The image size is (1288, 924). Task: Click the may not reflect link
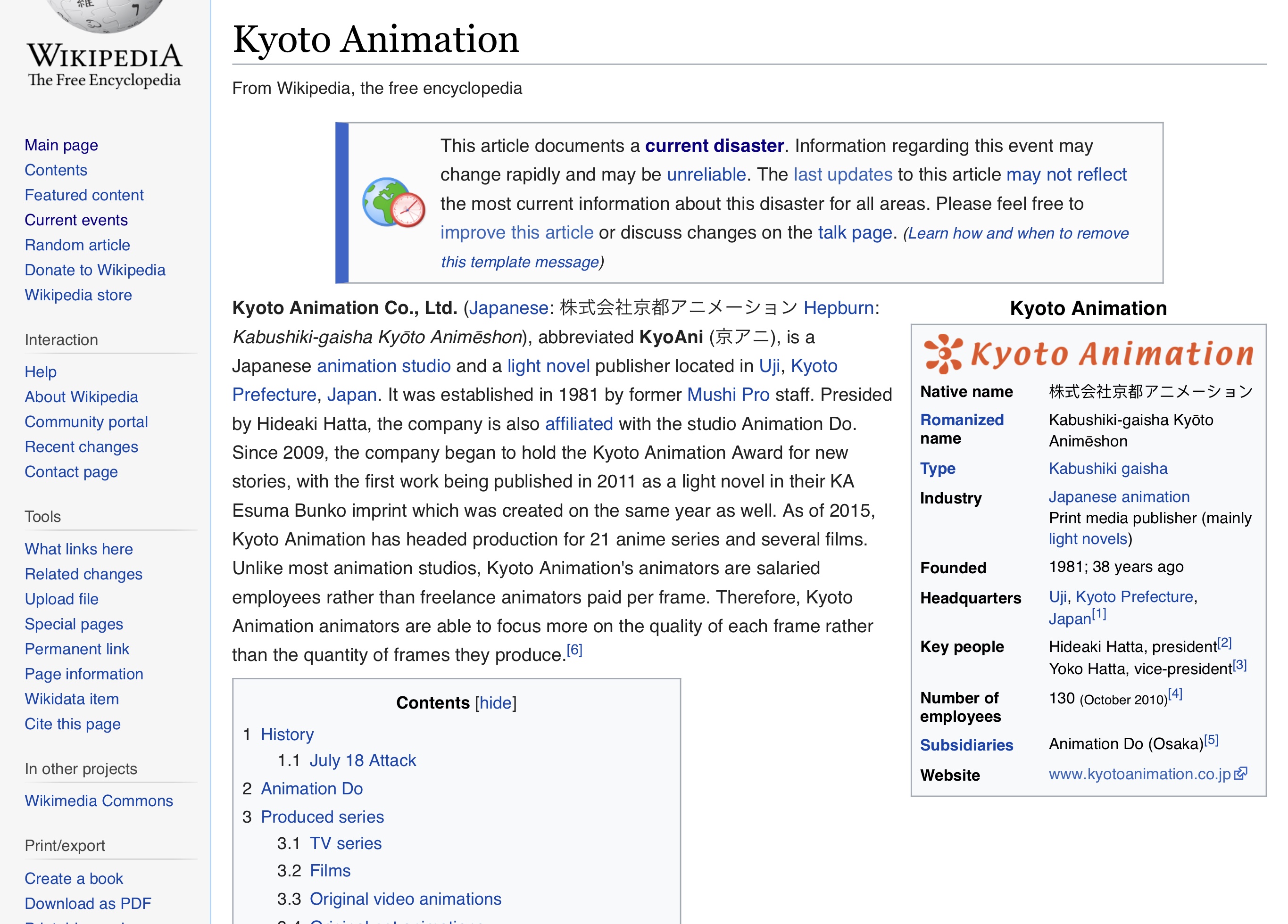tap(1066, 175)
